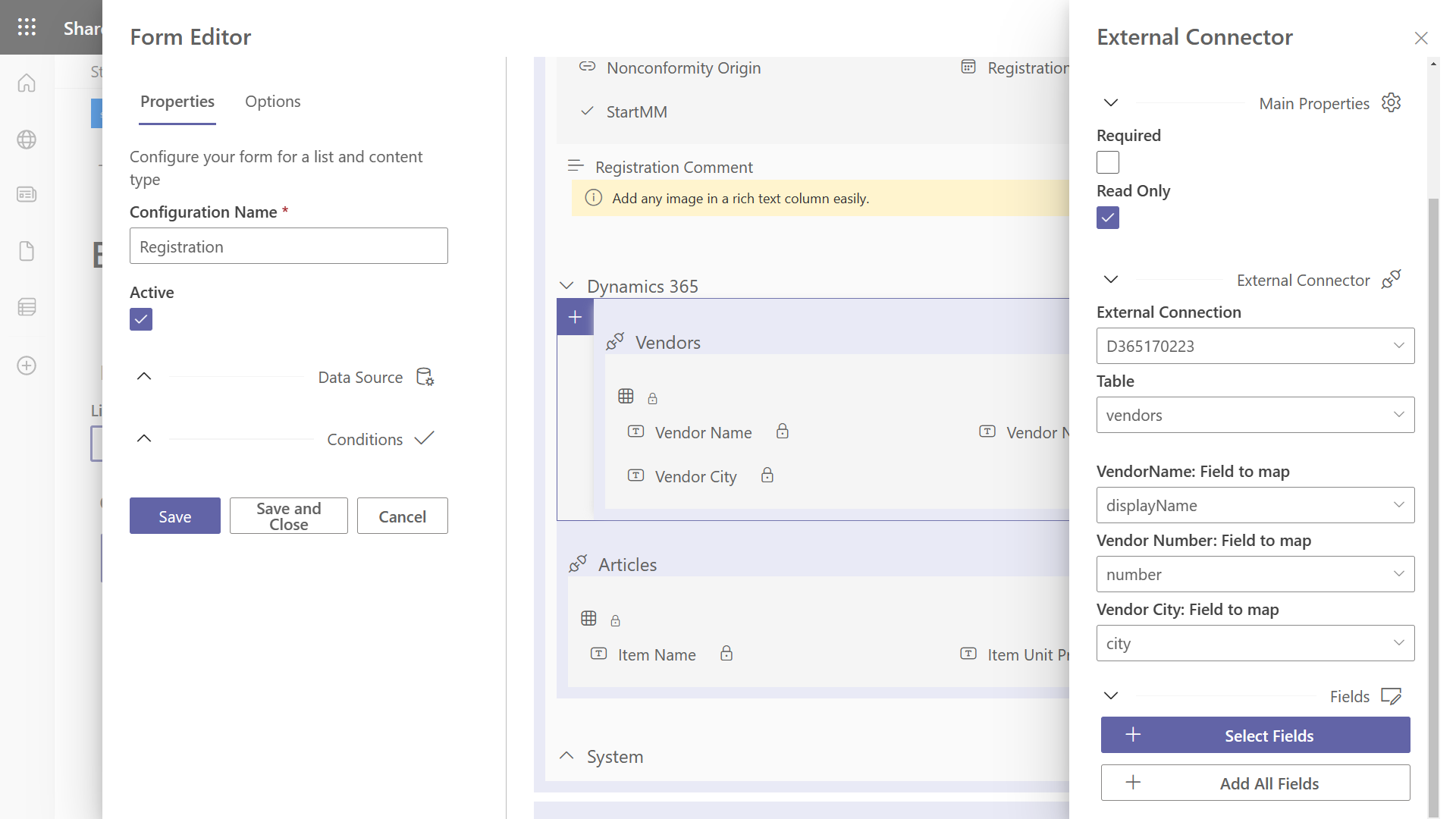Screen dimensions: 1456x819
Task: Switch to the Properties tab
Action: tap(177, 102)
